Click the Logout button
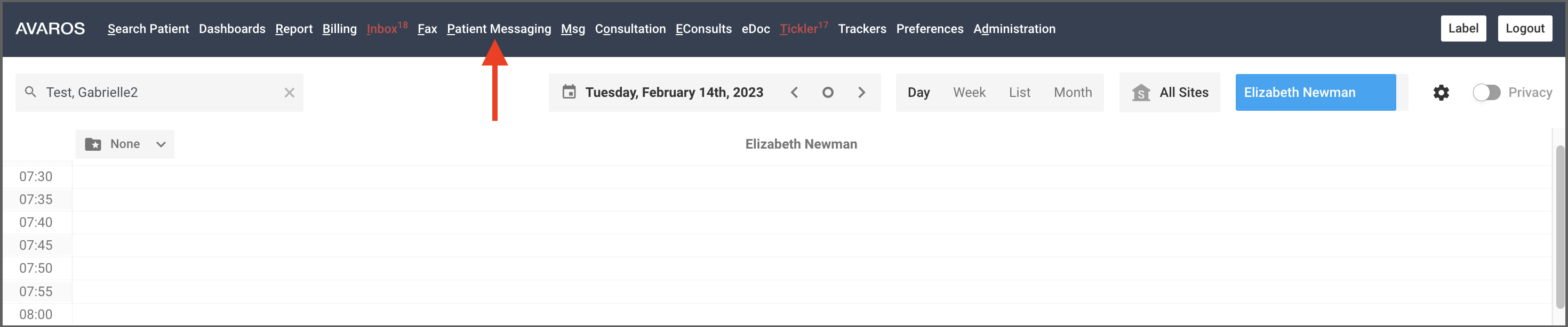The height and width of the screenshot is (327, 1568). (x=1524, y=29)
